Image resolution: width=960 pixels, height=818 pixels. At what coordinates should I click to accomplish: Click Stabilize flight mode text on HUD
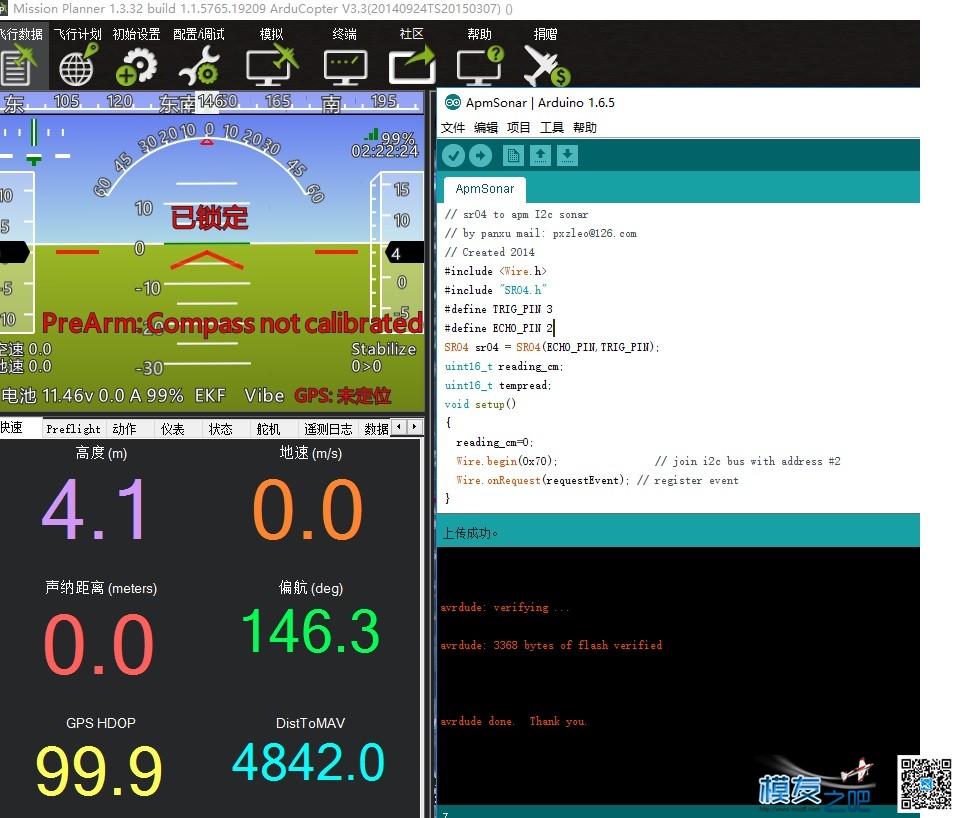tap(383, 349)
